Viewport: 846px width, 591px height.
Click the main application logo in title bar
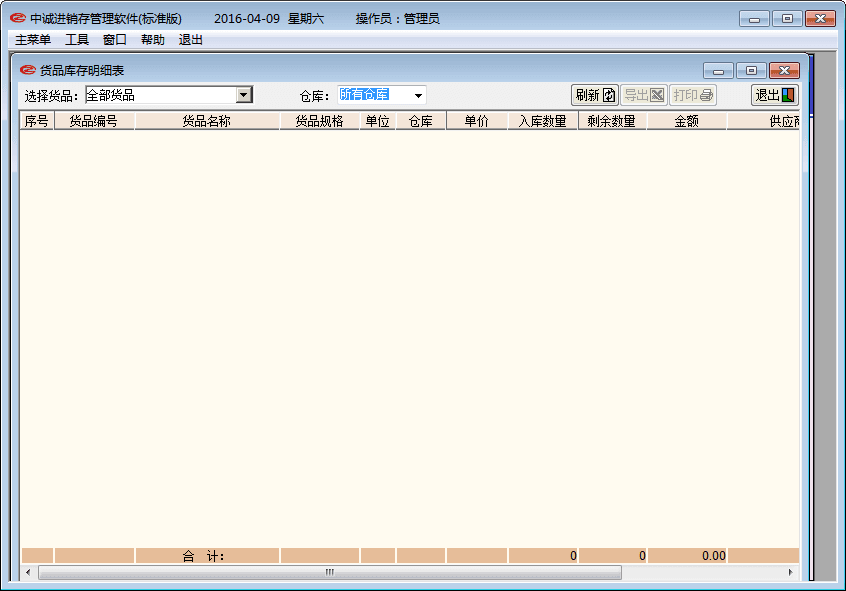[x=17, y=19]
